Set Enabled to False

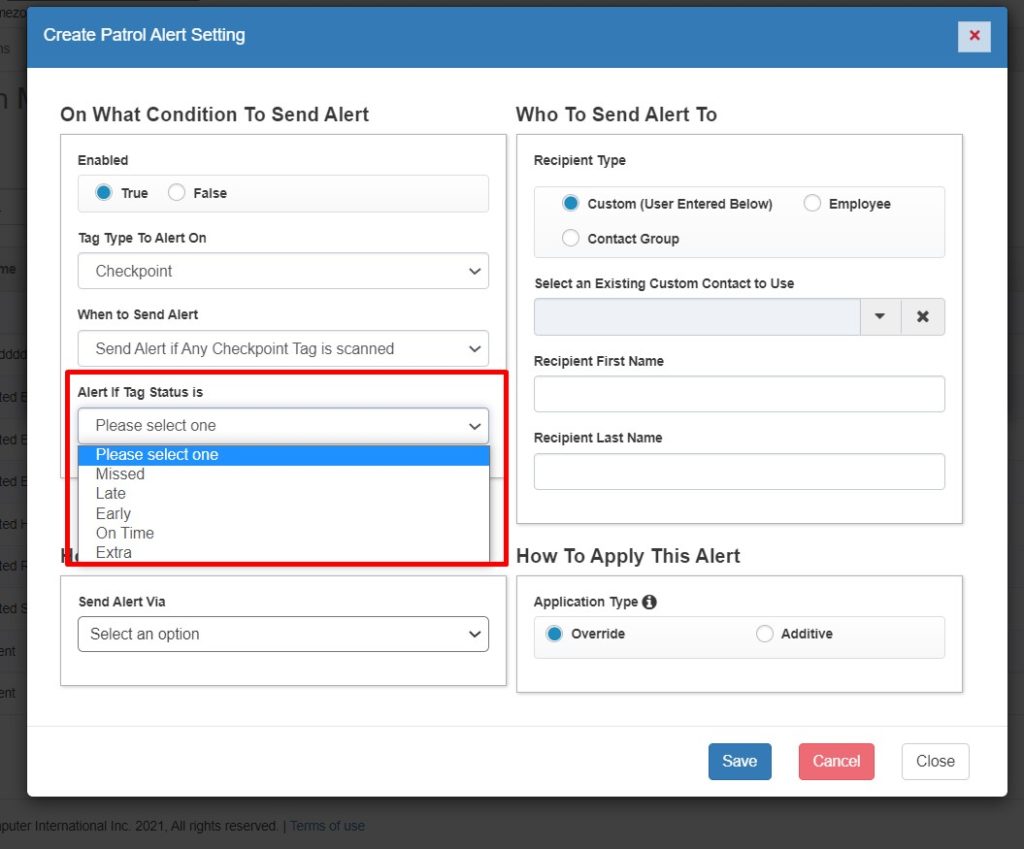[x=177, y=193]
